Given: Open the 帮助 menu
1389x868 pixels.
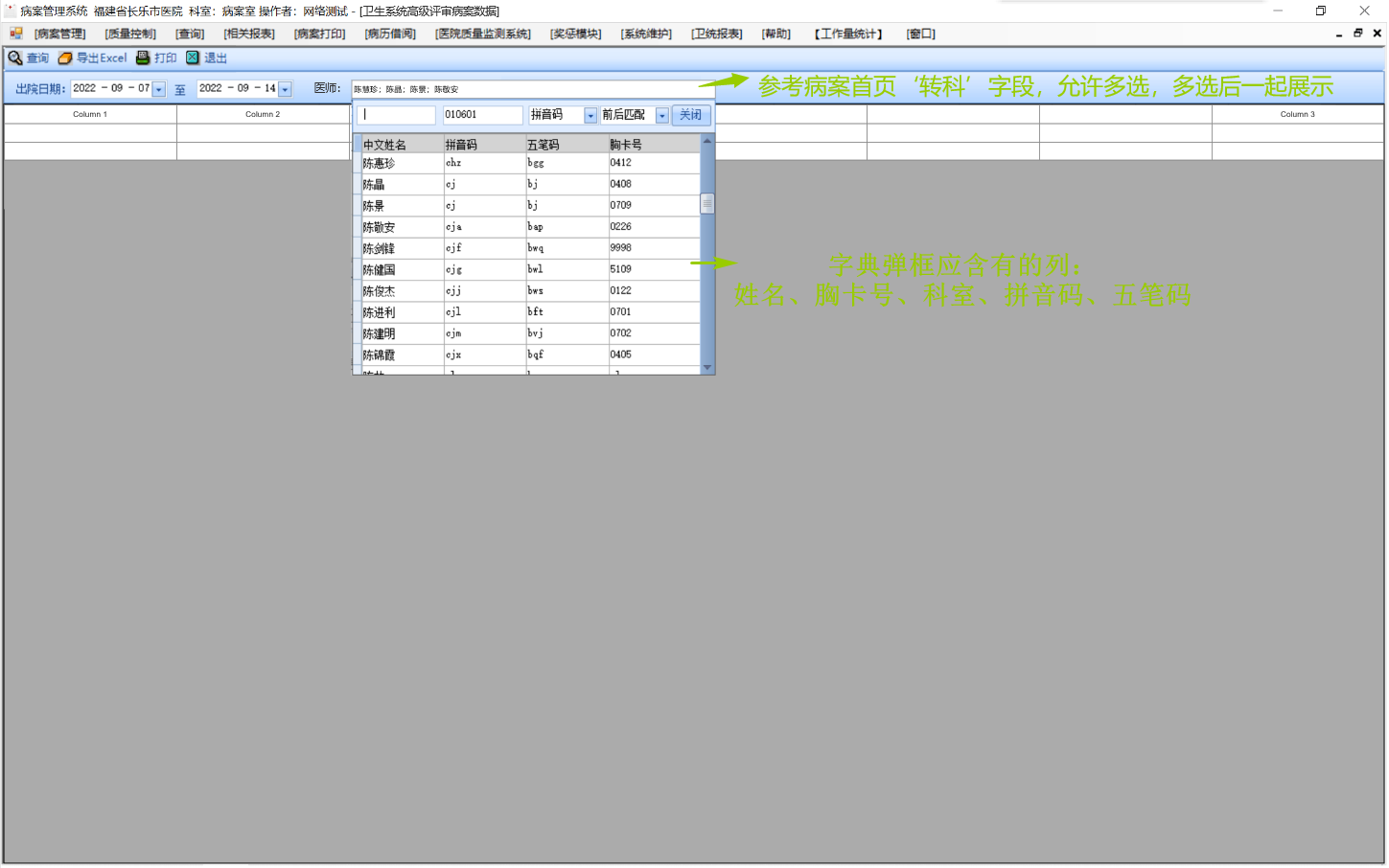Looking at the screenshot, I should [776, 34].
